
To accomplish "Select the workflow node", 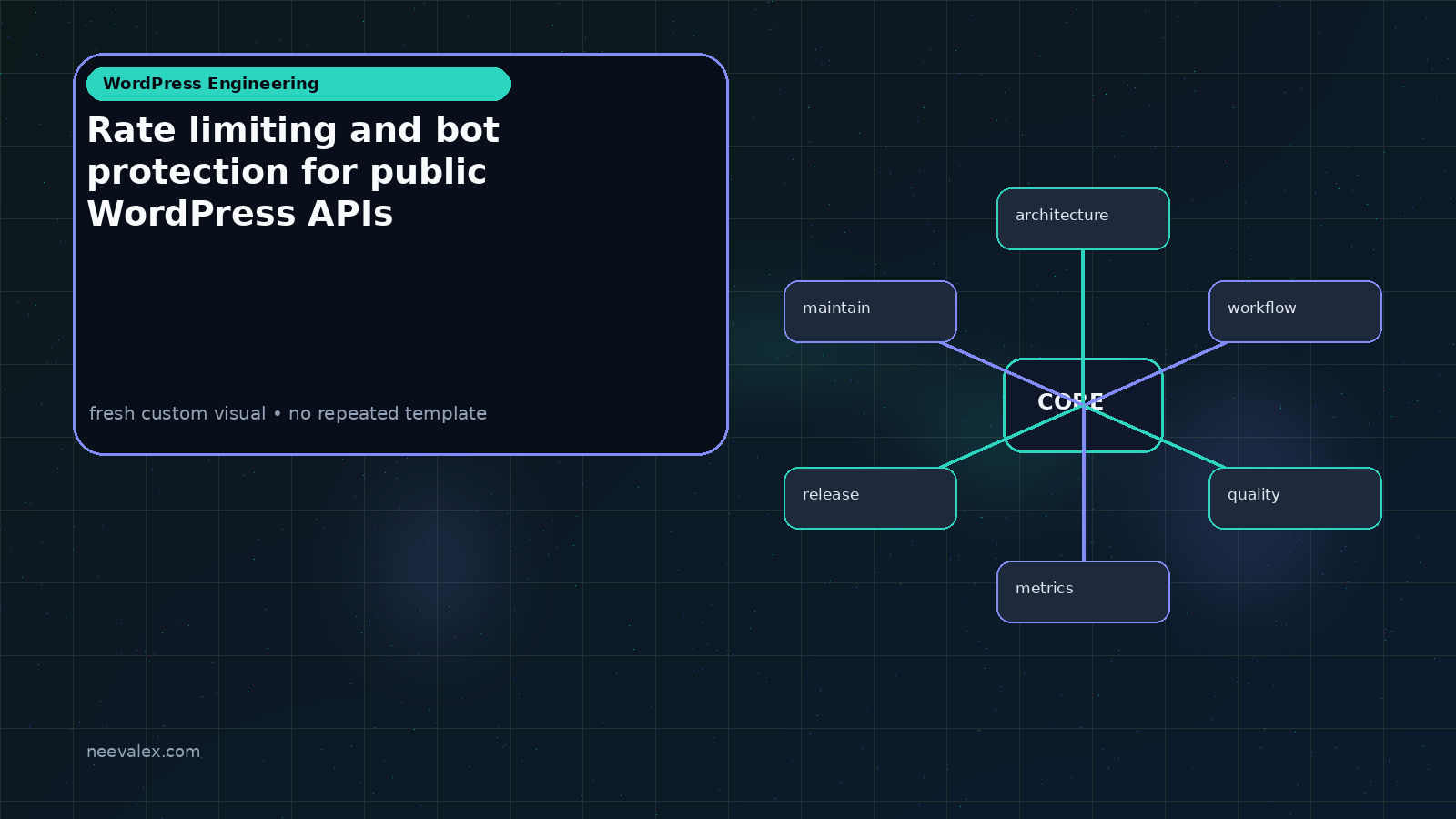I will [1295, 311].
